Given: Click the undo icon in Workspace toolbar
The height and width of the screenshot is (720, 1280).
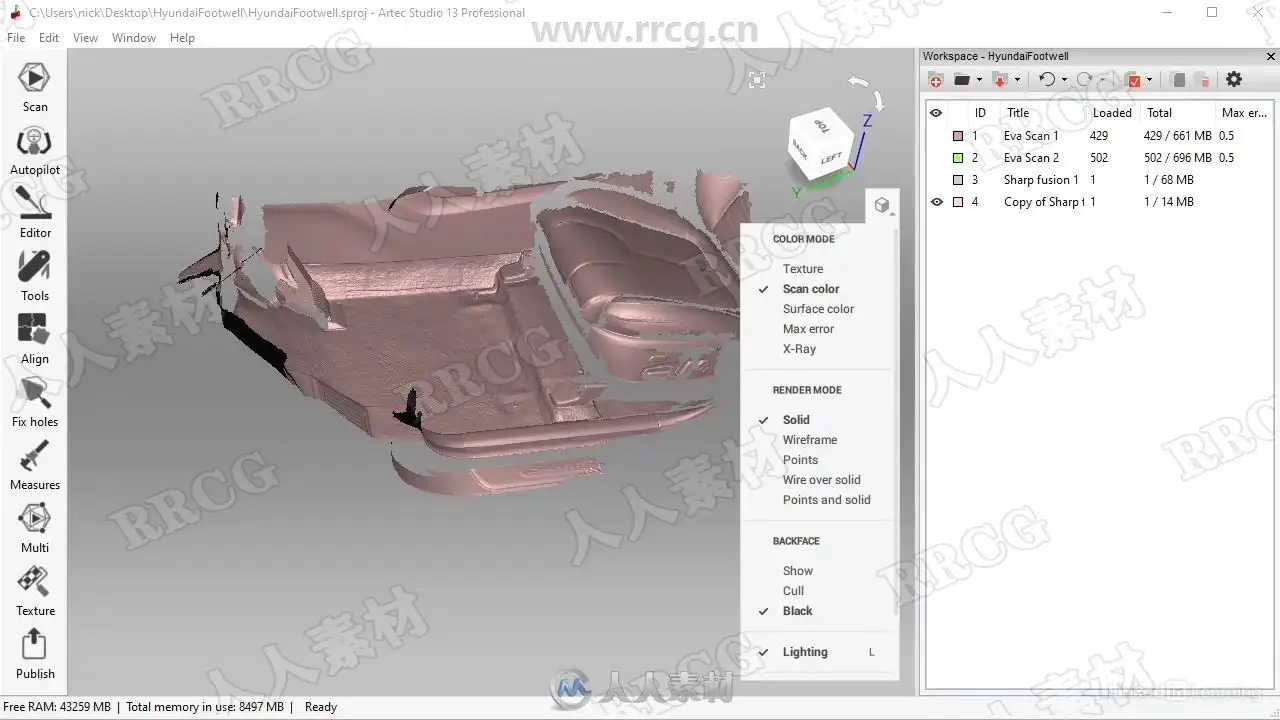Looking at the screenshot, I should click(1047, 80).
